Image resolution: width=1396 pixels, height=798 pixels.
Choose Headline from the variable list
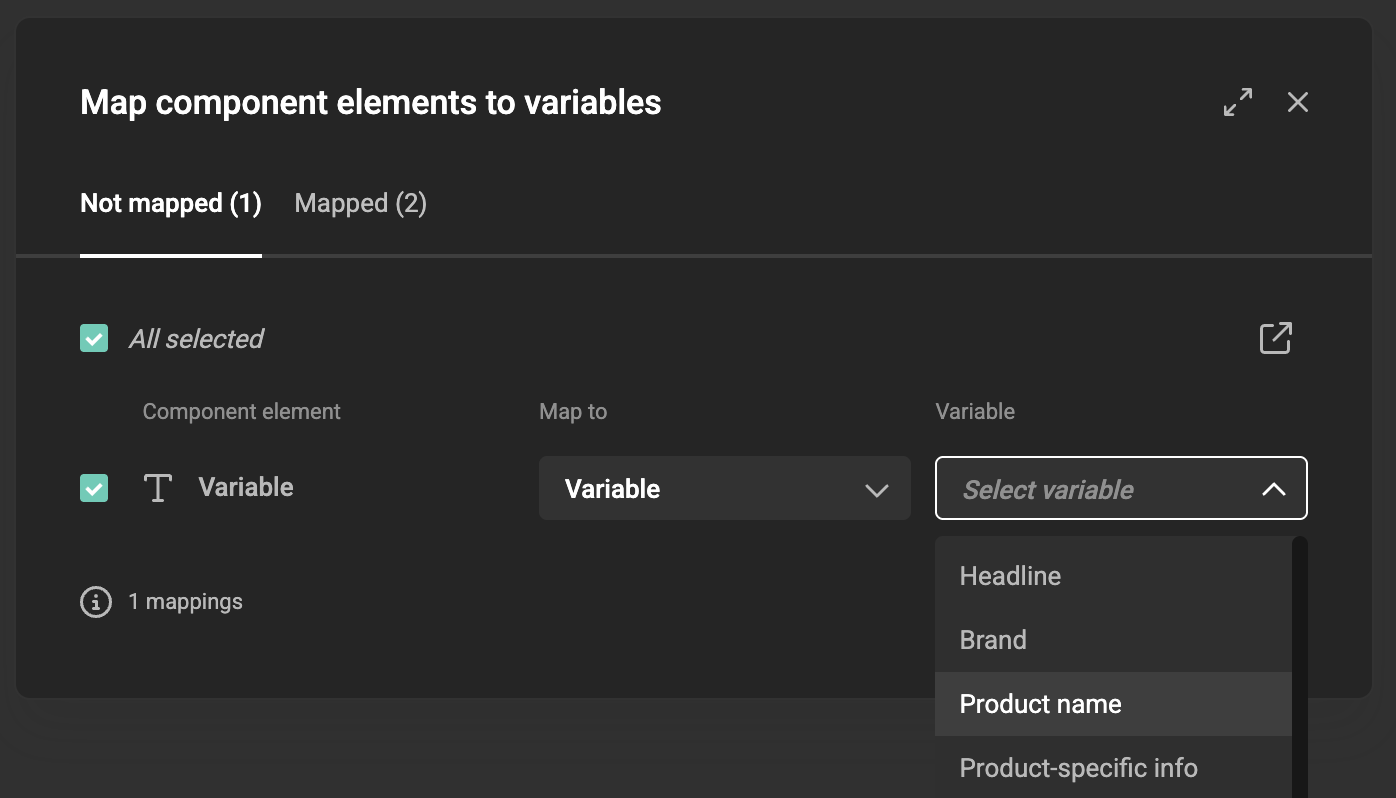tap(1009, 575)
